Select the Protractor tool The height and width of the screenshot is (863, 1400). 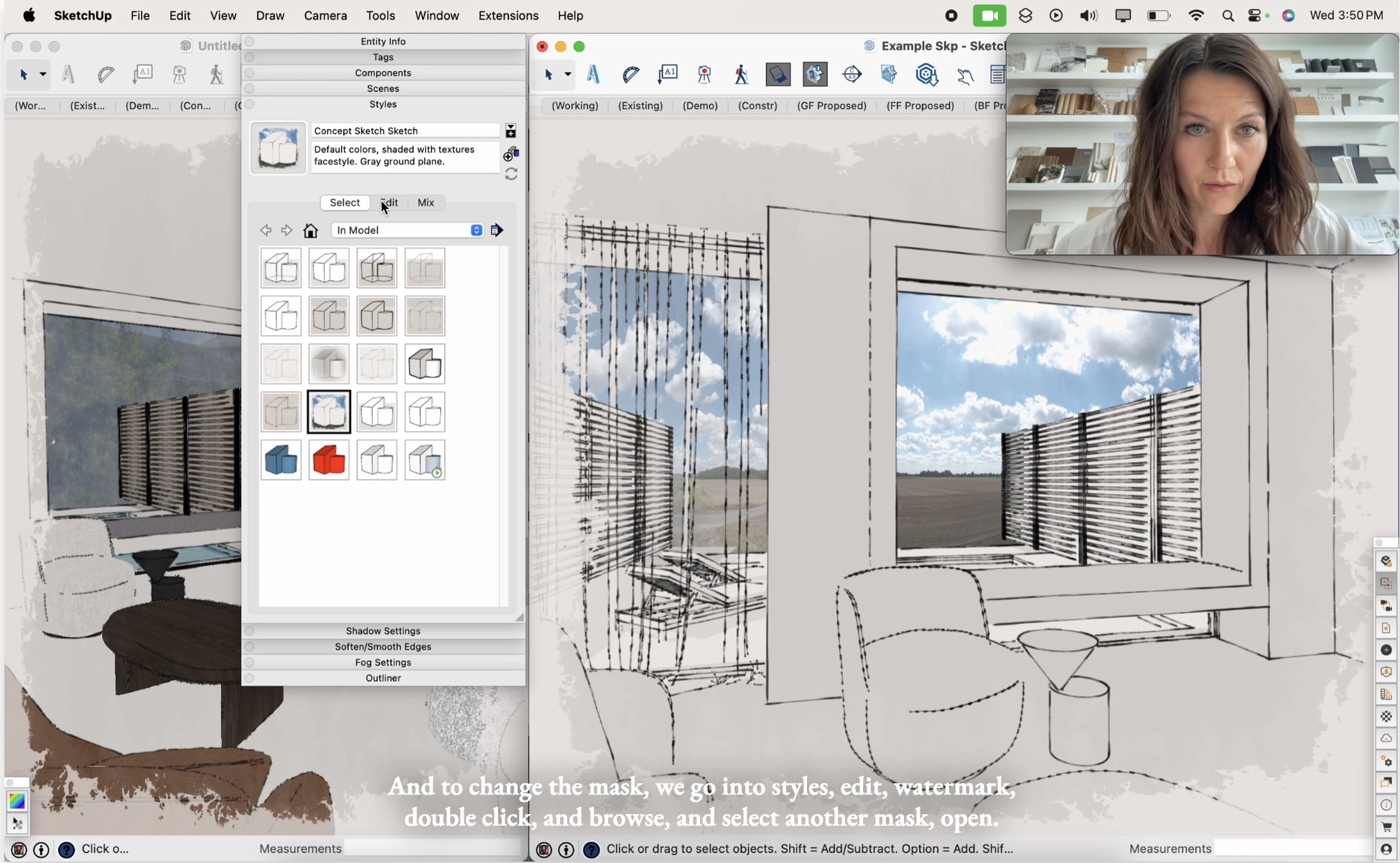(x=631, y=74)
